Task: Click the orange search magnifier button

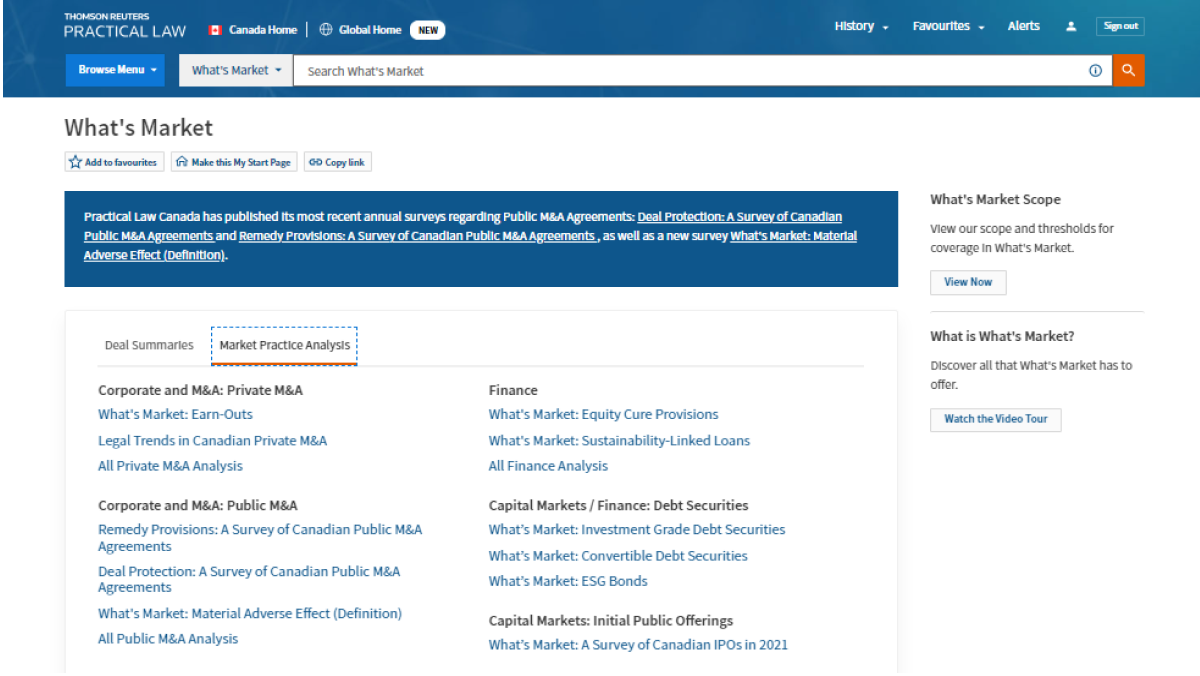Action: 1128,71
